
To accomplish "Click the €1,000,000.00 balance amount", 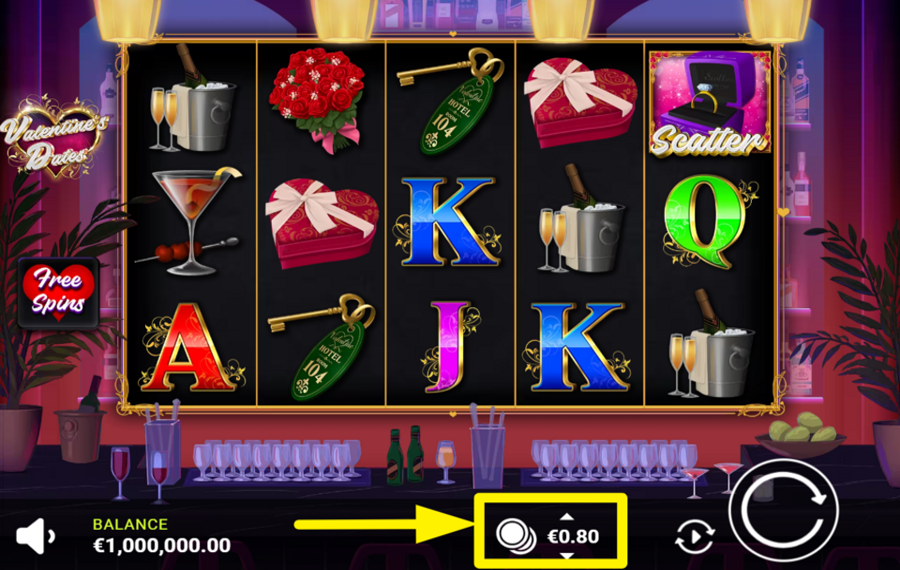I will 162,545.
